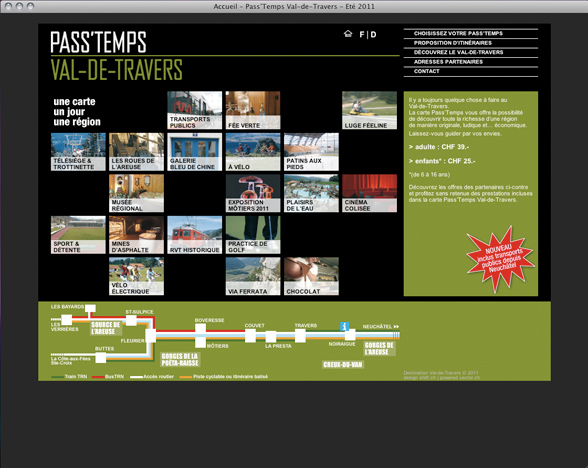This screenshot has width=588, height=468.
Task: Switch site language to German (D)
Action: [374, 34]
